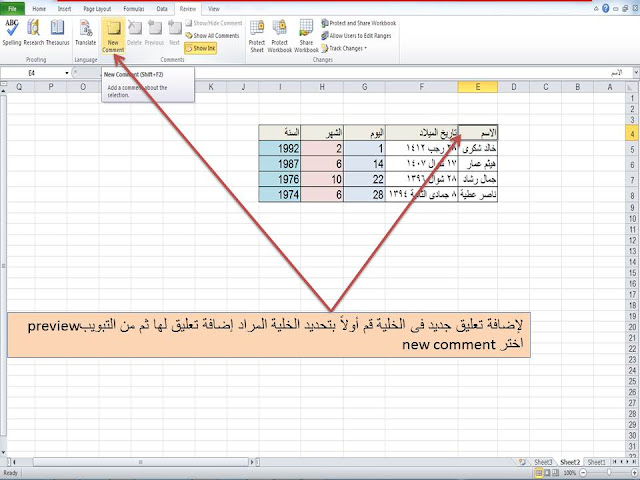Screen dimensions: 640x480
Task: Select cell containing 1974
Action: pos(280,195)
